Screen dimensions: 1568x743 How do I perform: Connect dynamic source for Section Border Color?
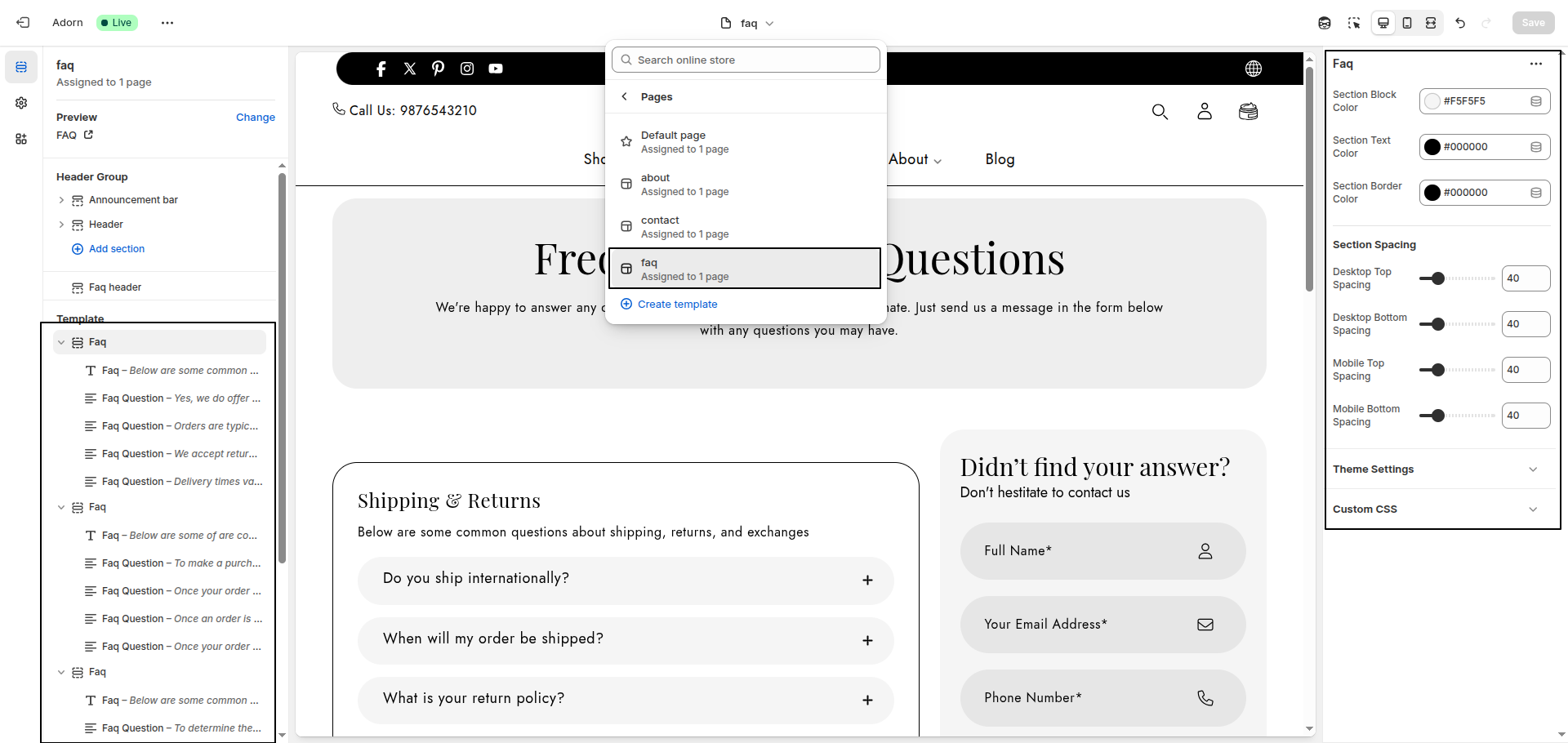1536,193
